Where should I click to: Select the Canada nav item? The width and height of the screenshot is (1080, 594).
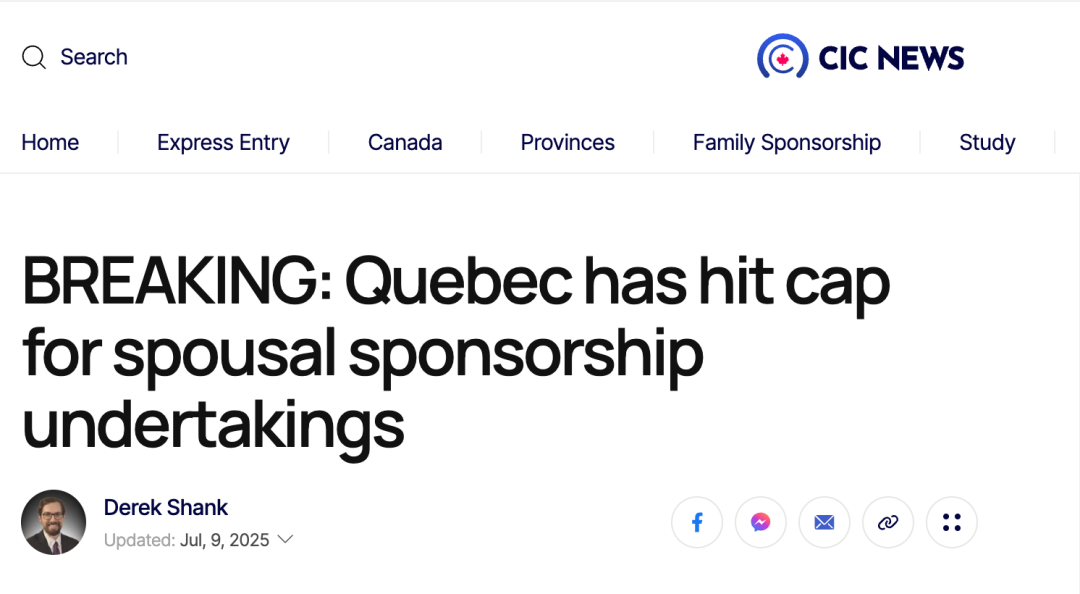pos(405,142)
